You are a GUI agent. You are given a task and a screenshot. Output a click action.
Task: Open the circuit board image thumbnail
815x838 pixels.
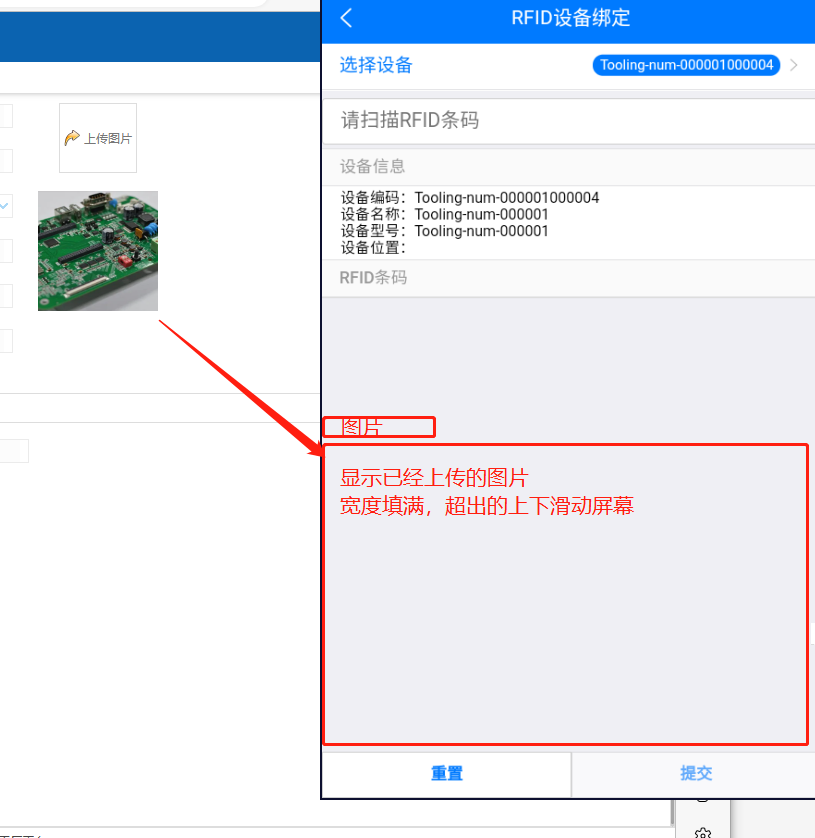point(98,251)
